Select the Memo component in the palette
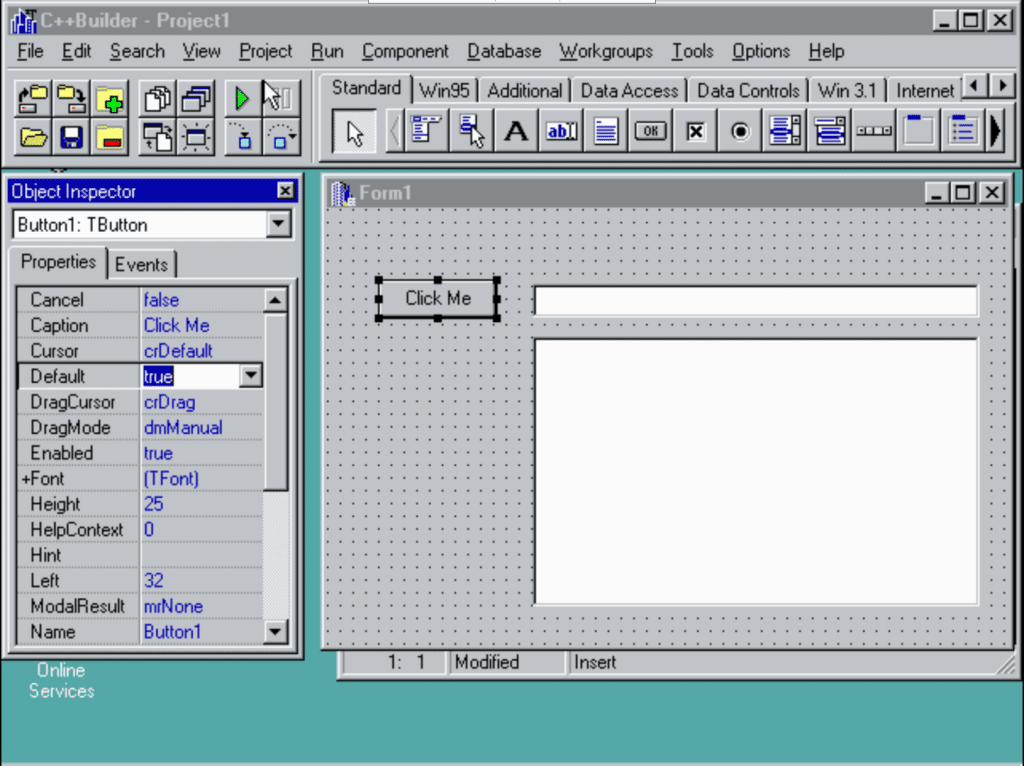 tap(605, 131)
